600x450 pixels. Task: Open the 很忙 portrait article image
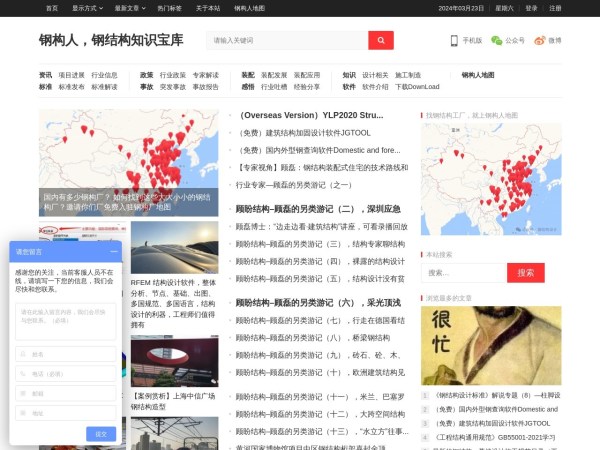491,346
